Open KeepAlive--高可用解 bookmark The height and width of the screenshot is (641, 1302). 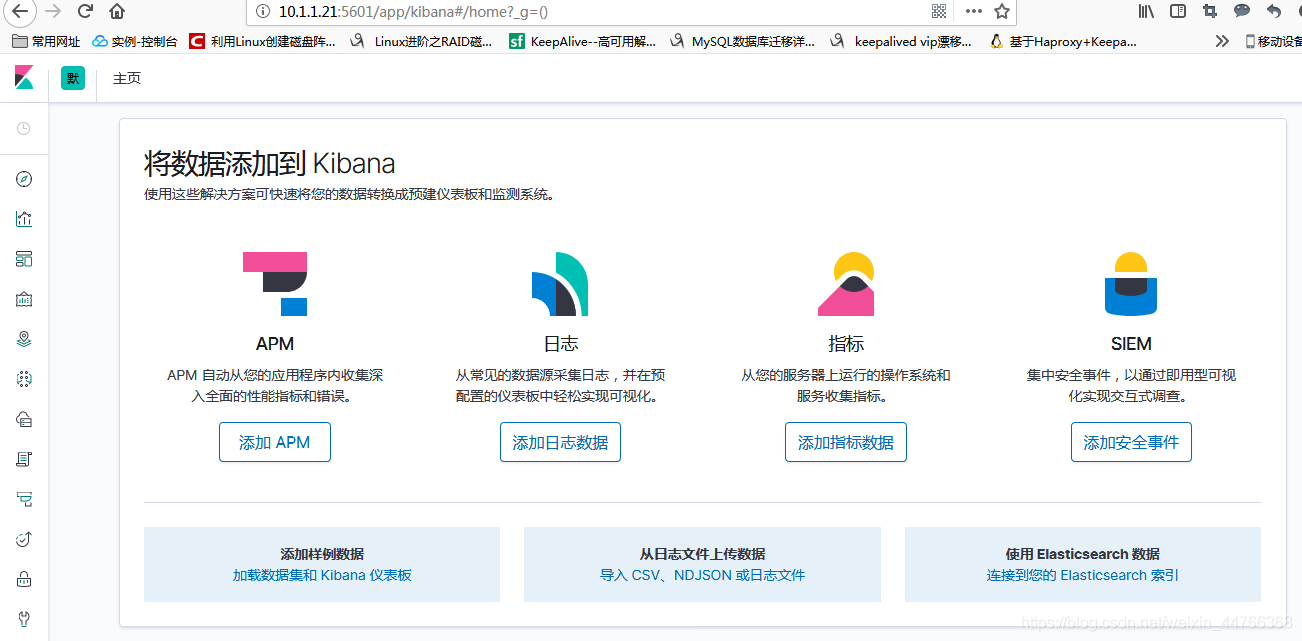click(x=582, y=41)
